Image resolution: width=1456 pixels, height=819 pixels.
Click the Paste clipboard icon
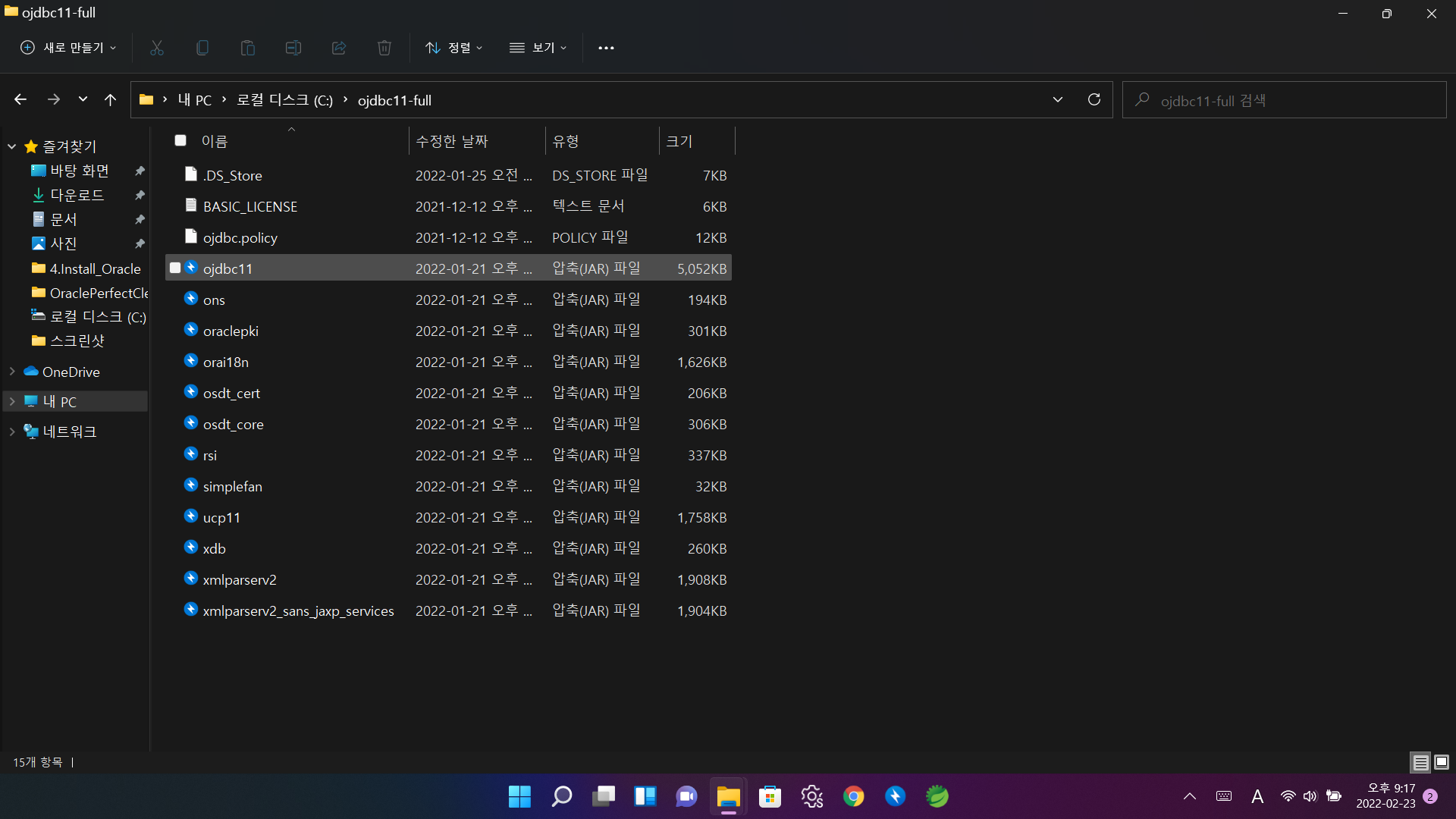pyautogui.click(x=248, y=48)
